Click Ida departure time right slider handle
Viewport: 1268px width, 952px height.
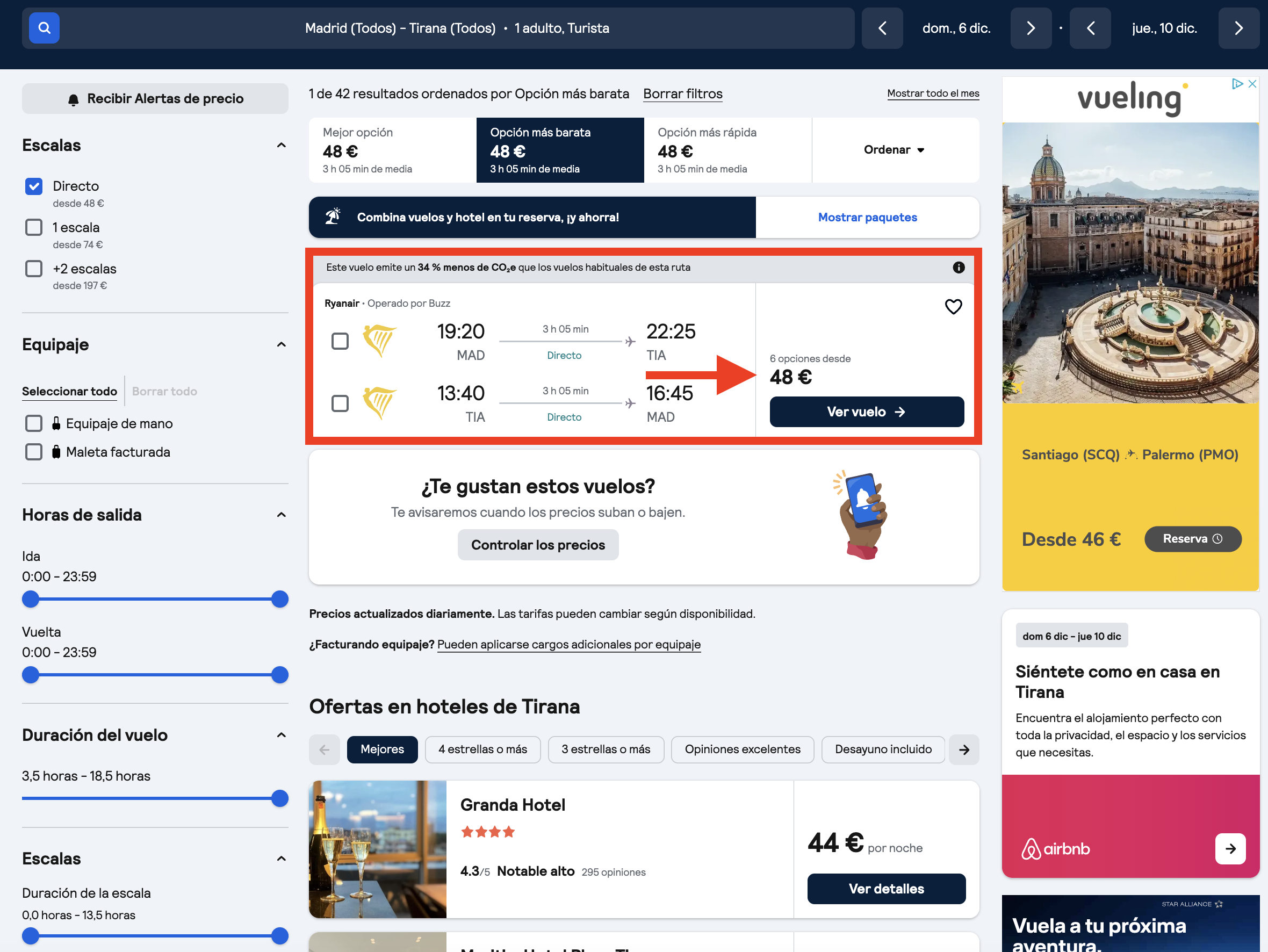pyautogui.click(x=280, y=600)
